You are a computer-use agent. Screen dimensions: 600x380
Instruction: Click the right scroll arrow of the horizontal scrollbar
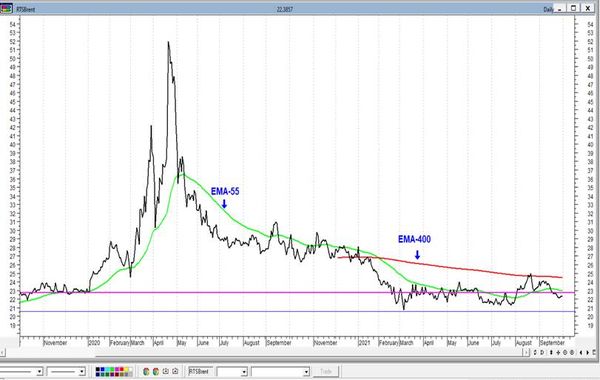coord(527,352)
